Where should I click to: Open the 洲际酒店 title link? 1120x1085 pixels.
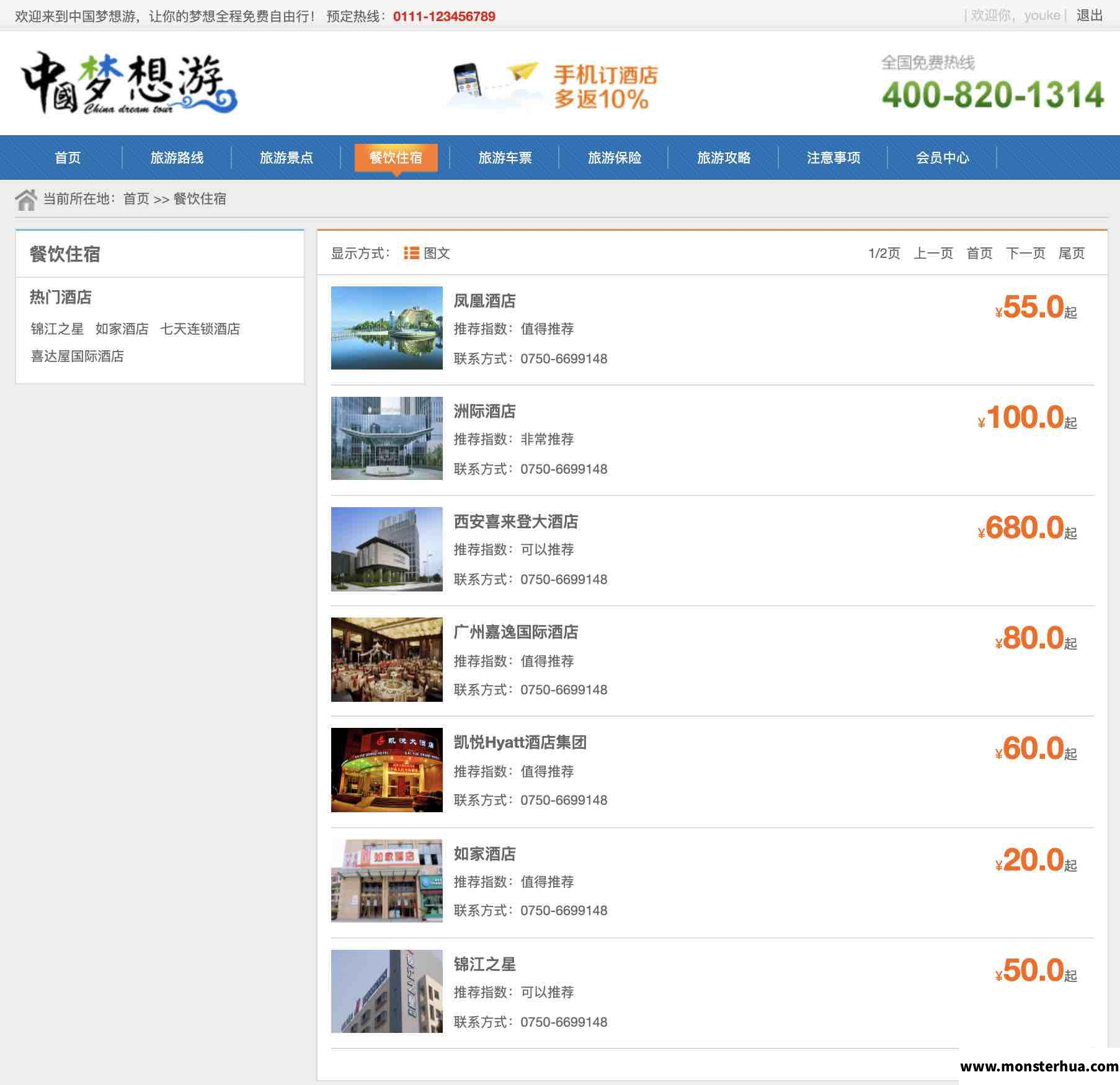(484, 411)
